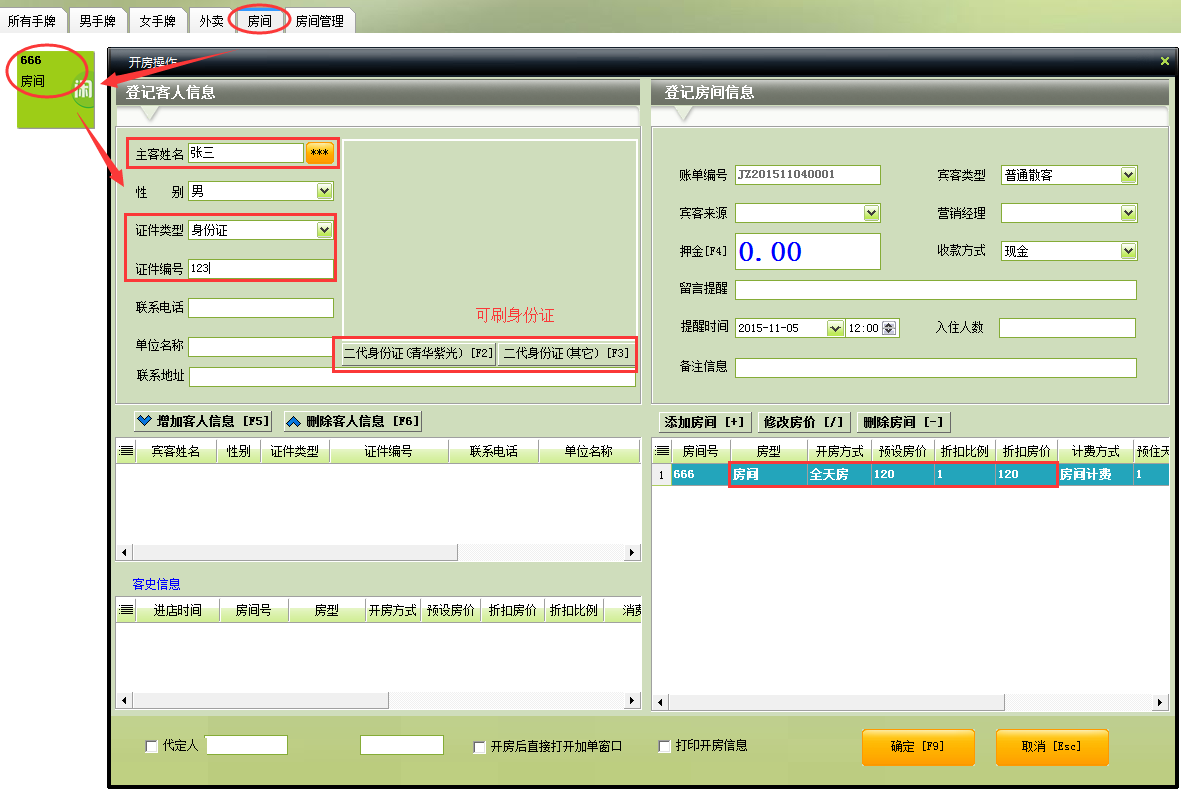The image size is (1181, 791).
Task: Click into the 联系电话 input field
Action: [260, 307]
